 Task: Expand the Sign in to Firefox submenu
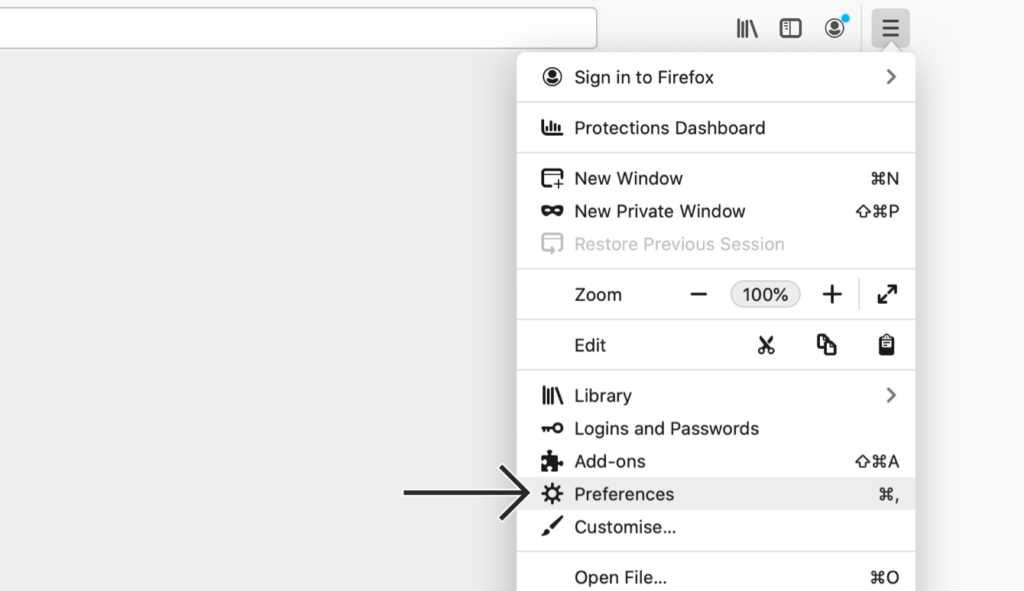pos(716,77)
